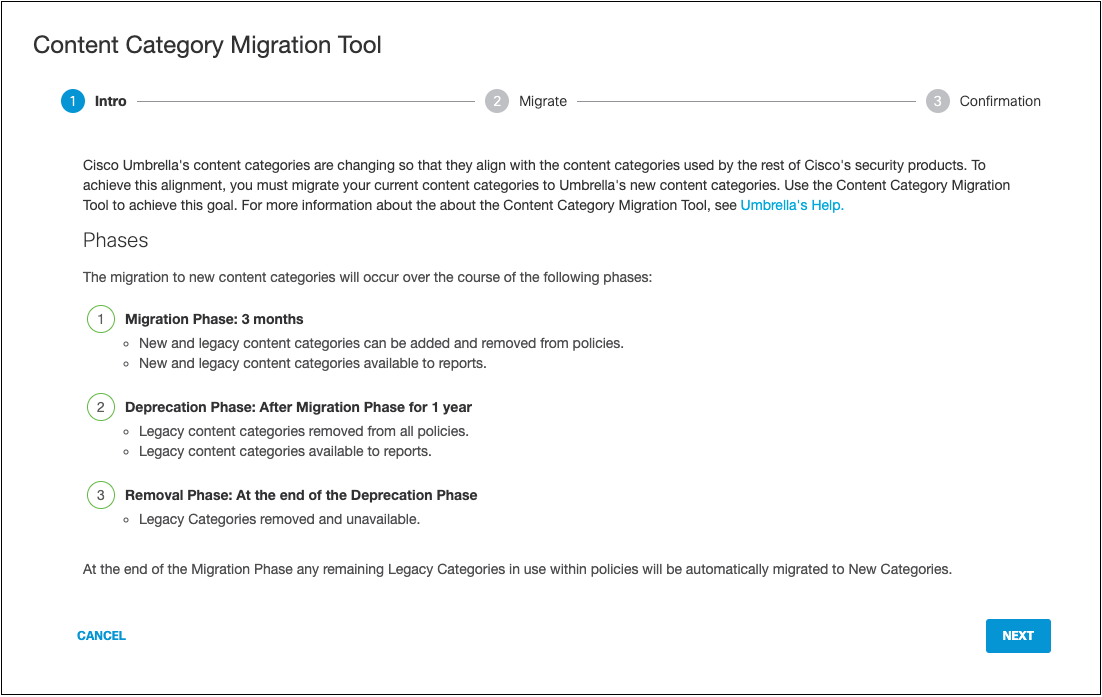Click 'Removal Phase: At the end of the Deprecation Phase'

click(x=301, y=495)
